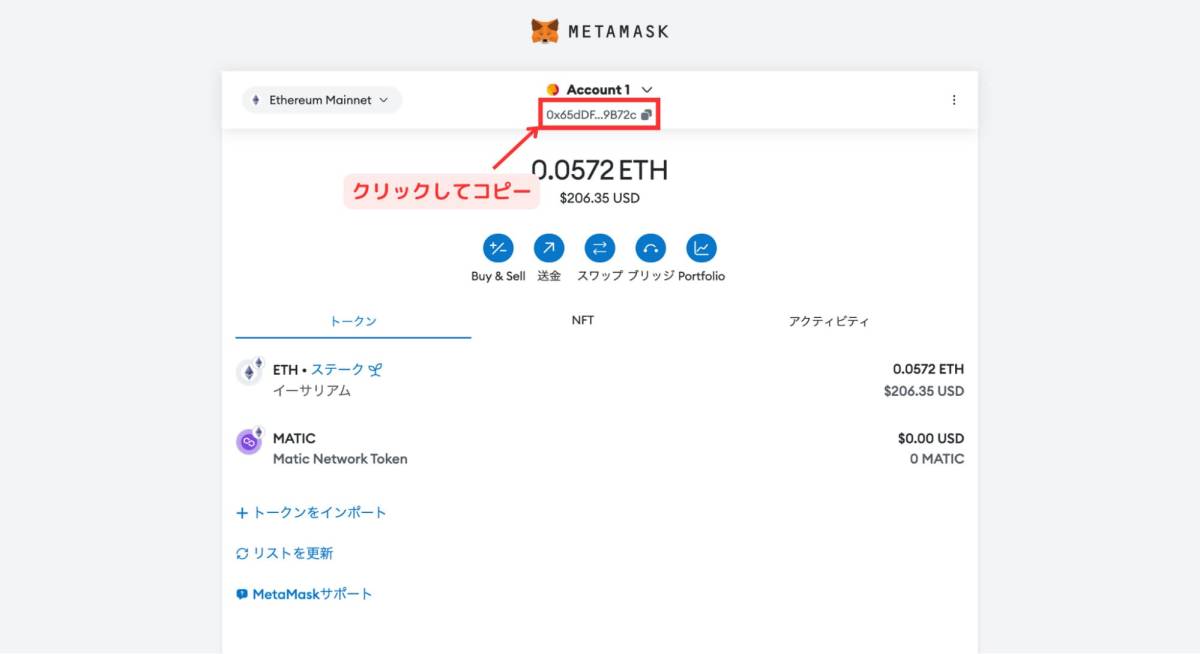This screenshot has width=1200, height=654.
Task: Open MetaMaskサポート support page
Action: (x=305, y=593)
